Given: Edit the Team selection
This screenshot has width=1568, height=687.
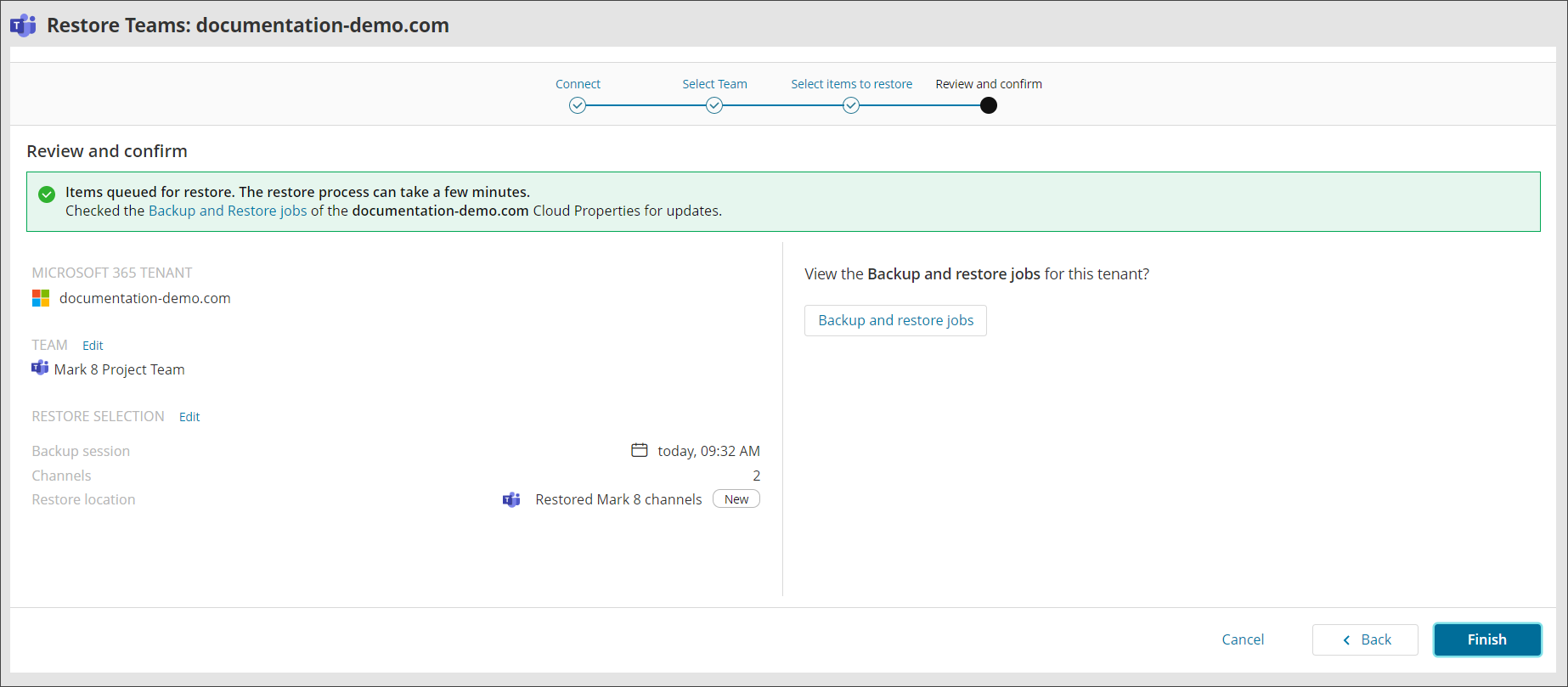Looking at the screenshot, I should coord(93,346).
